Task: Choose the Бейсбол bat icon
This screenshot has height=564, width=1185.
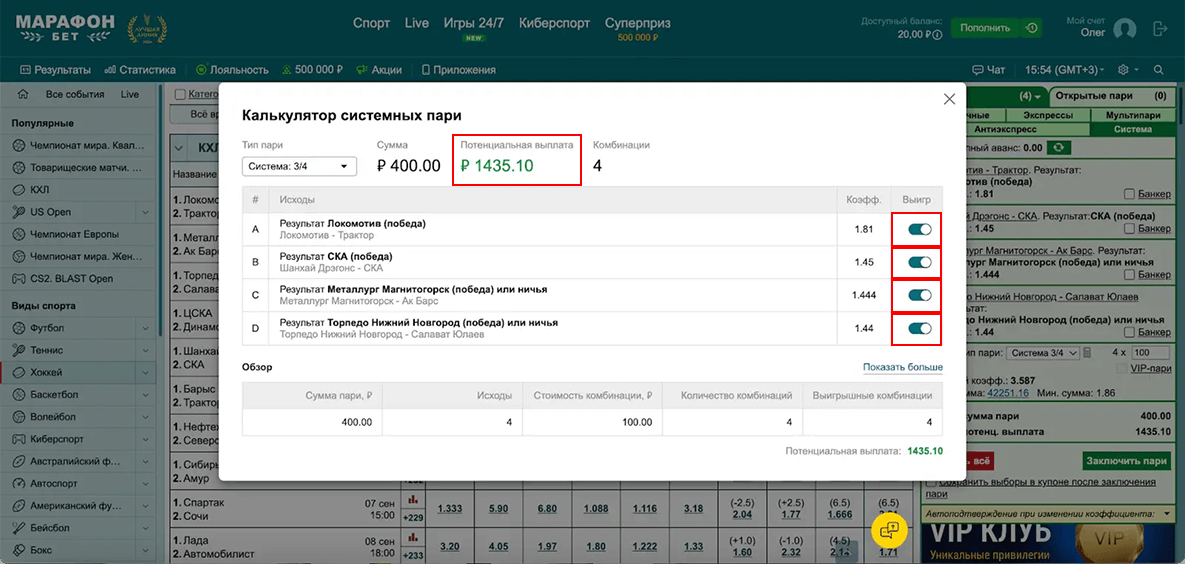Action: (19, 527)
